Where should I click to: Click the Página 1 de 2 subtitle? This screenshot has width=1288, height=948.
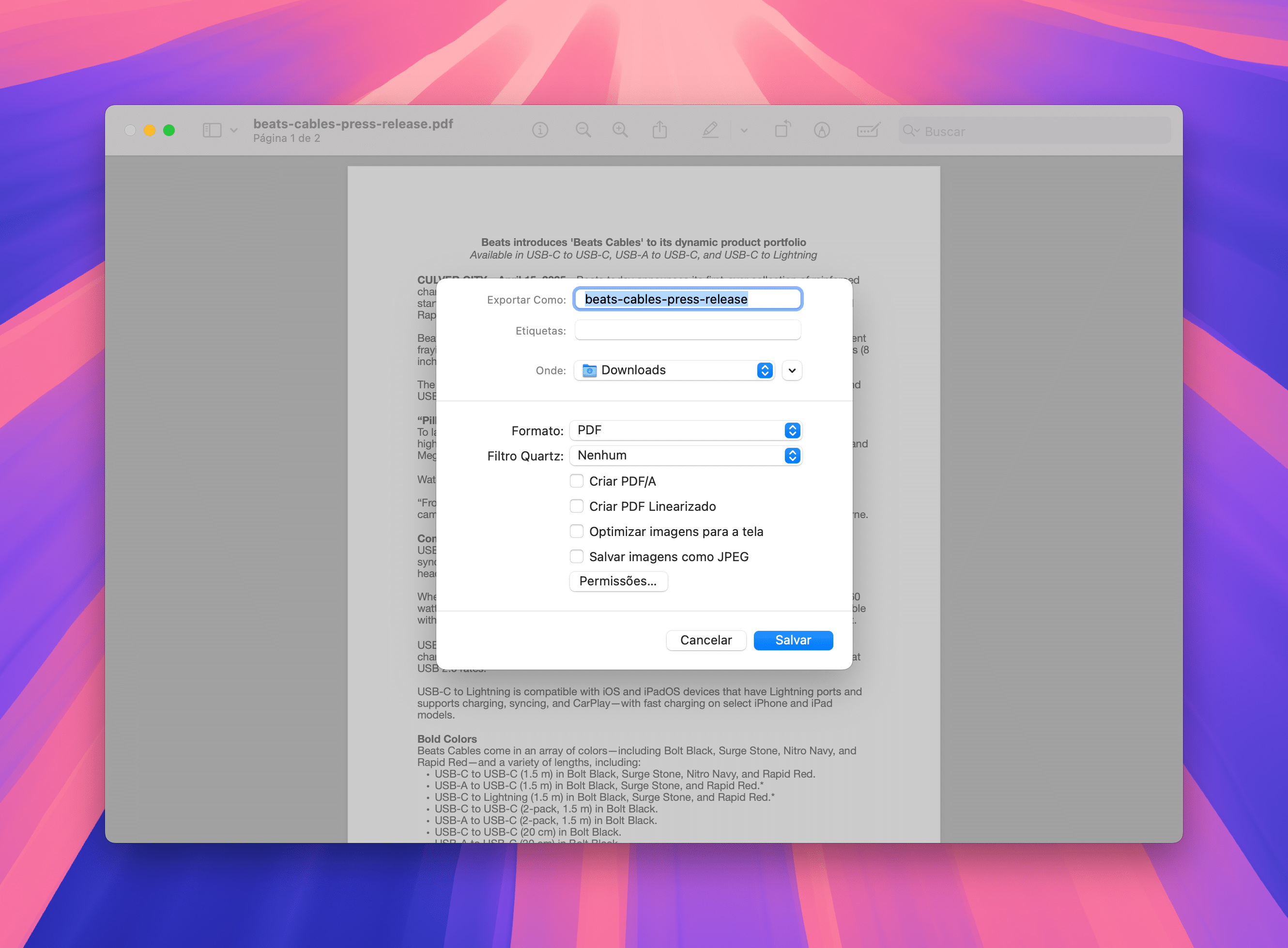click(287, 138)
